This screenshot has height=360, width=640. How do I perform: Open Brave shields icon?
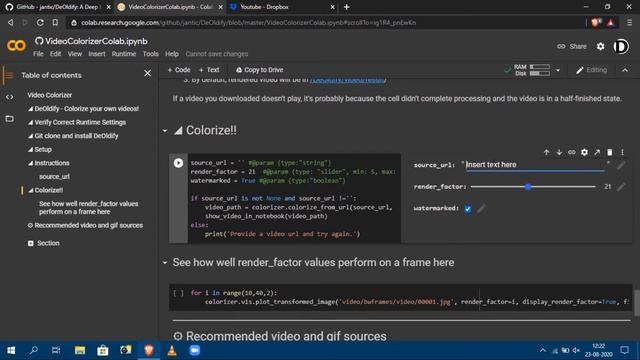click(596, 22)
